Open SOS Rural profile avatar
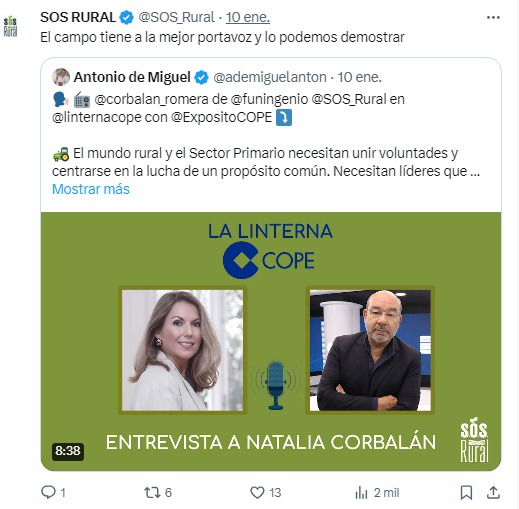Screen dimensions: 519x509 [x=10, y=26]
